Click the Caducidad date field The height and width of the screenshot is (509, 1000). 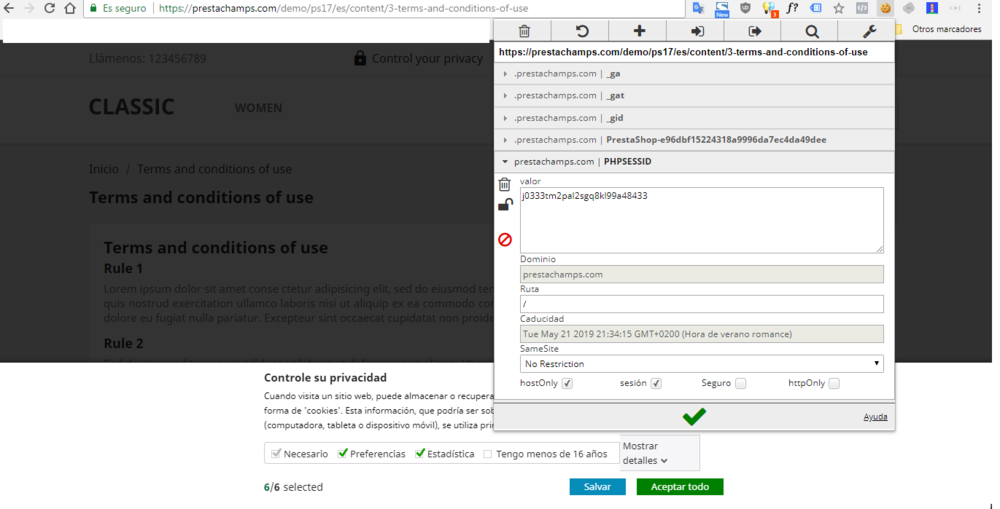pyautogui.click(x=702, y=334)
